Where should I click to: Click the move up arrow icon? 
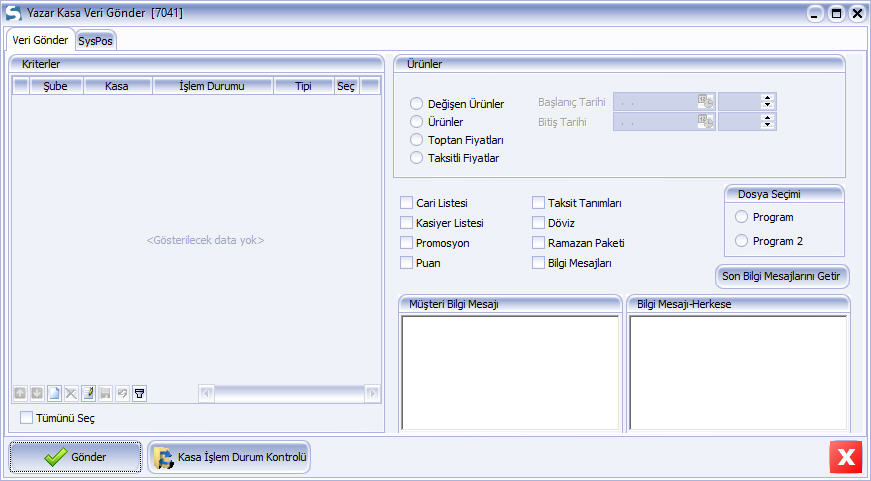click(20, 394)
